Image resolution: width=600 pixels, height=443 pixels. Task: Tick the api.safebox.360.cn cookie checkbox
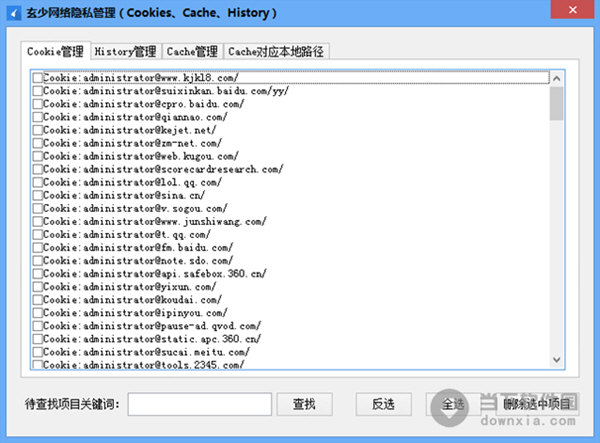pos(37,274)
